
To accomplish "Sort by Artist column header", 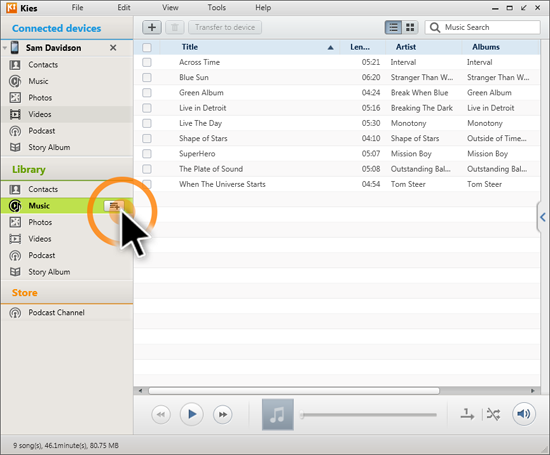I will pyautogui.click(x=423, y=47).
